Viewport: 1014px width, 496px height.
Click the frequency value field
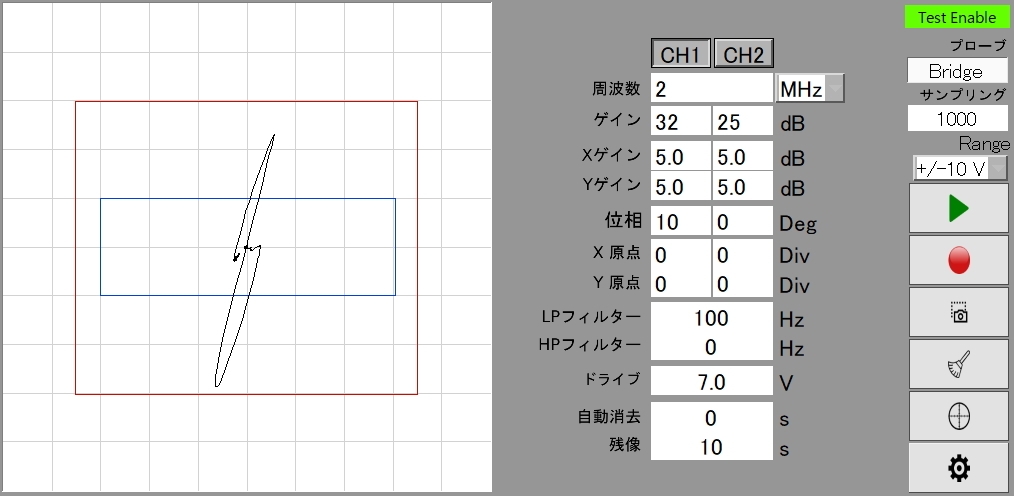point(711,89)
